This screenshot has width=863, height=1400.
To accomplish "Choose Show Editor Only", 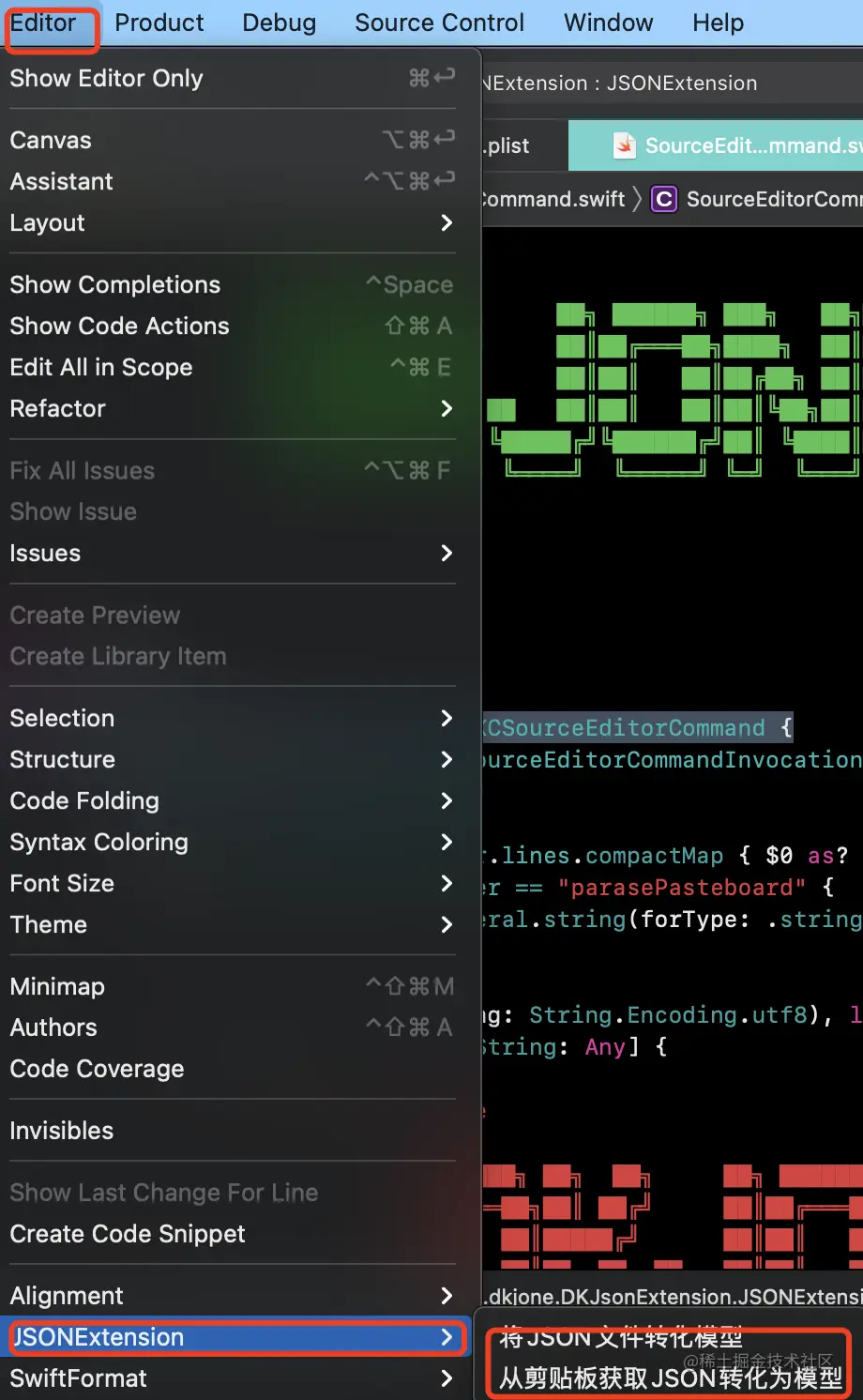I will [232, 78].
